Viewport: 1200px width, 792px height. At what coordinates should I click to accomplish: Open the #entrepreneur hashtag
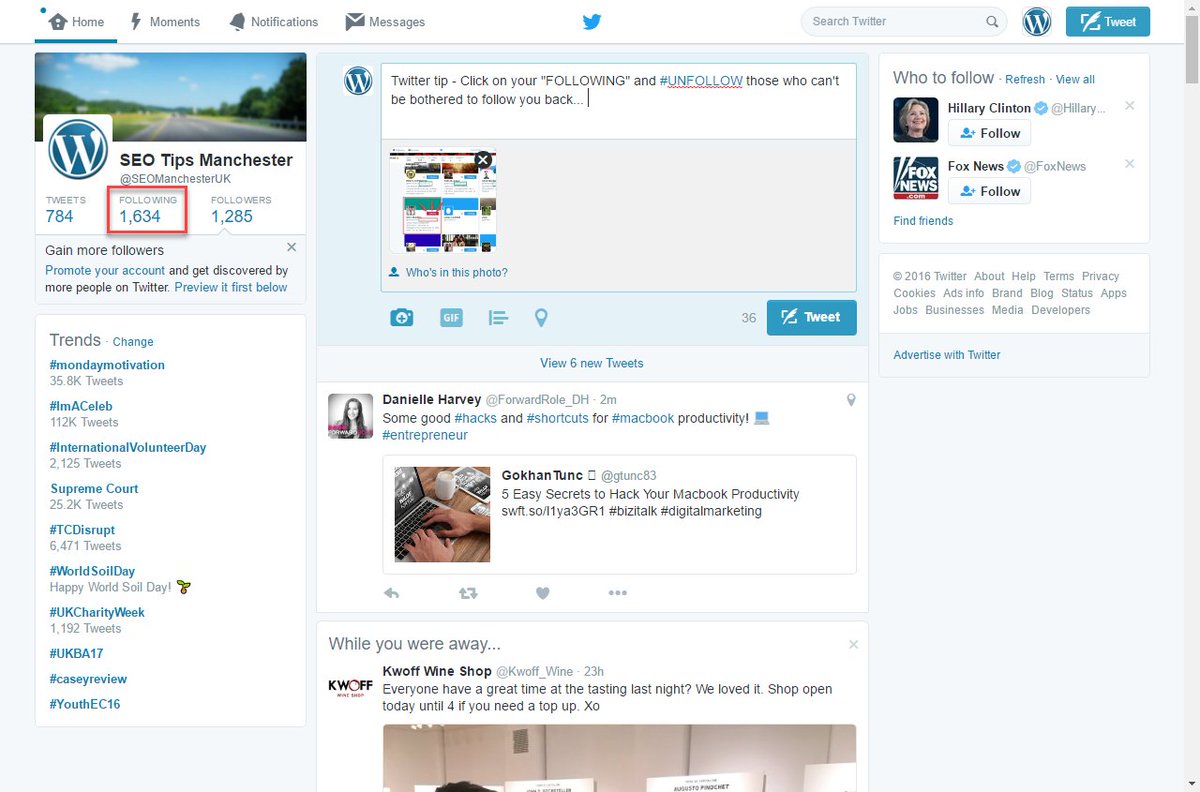(x=425, y=435)
